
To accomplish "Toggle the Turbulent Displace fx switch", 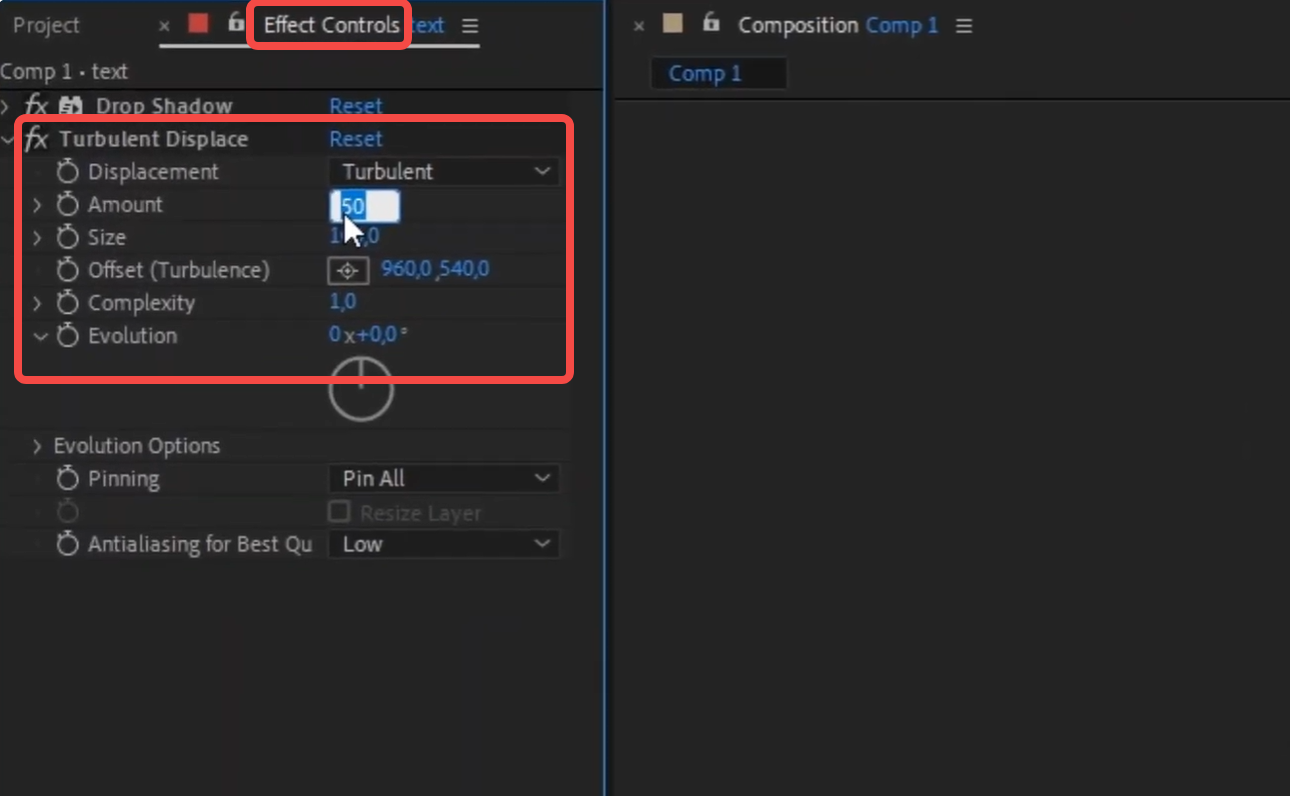I will [x=36, y=139].
